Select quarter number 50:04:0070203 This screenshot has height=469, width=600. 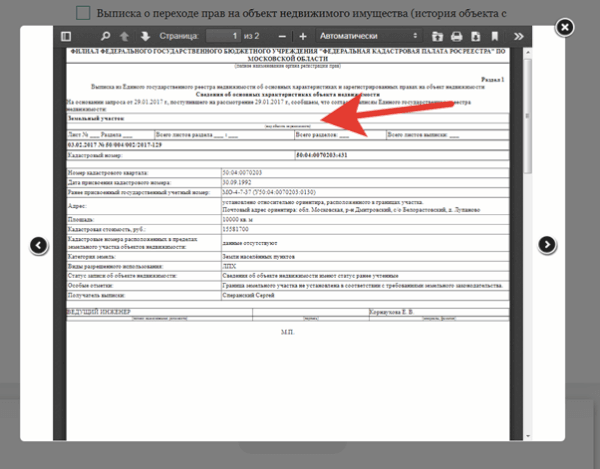242,173
